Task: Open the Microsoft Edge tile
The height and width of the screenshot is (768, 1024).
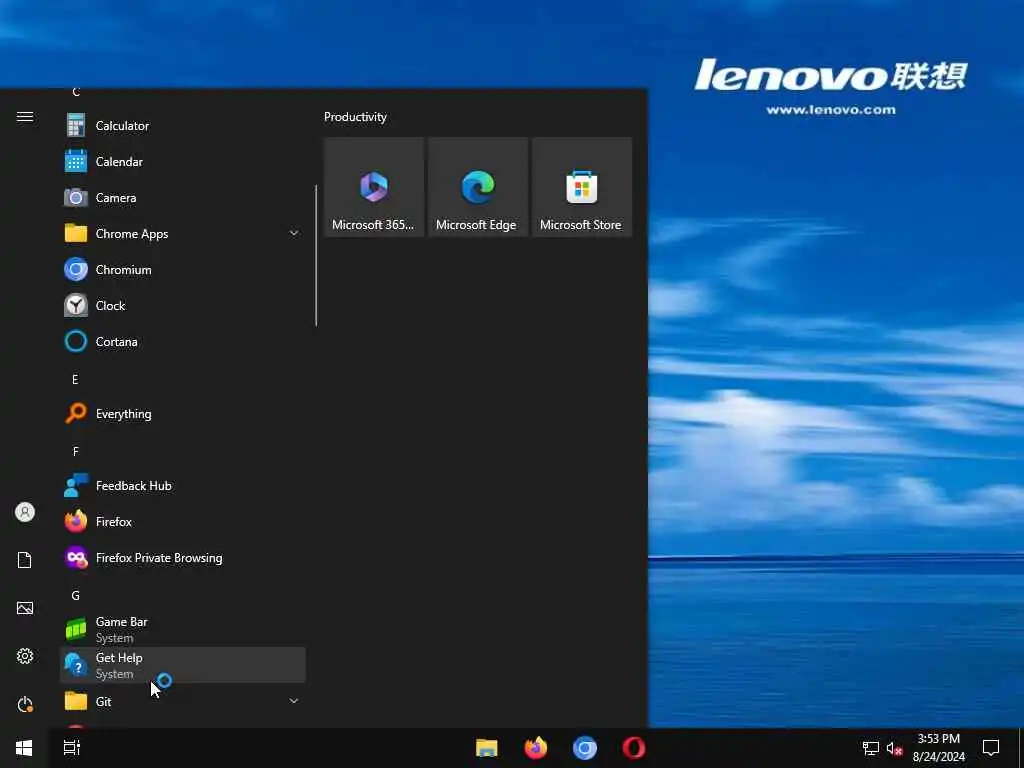Action: [477, 187]
